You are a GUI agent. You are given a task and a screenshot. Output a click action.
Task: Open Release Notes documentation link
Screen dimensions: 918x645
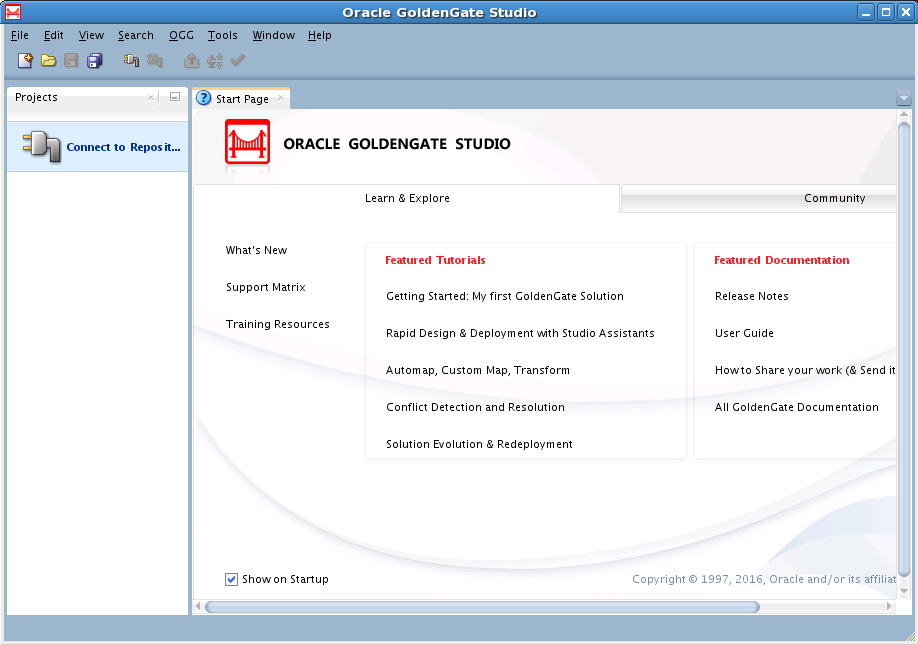[752, 296]
